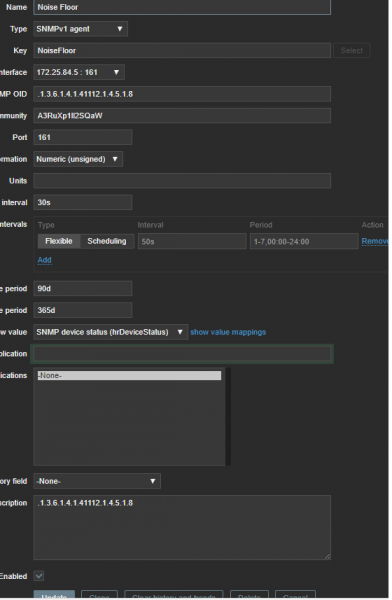This screenshot has width=392, height=600.
Task: Open the host interface dropdown 172.25.84.5 : 161
Action: 79,72
